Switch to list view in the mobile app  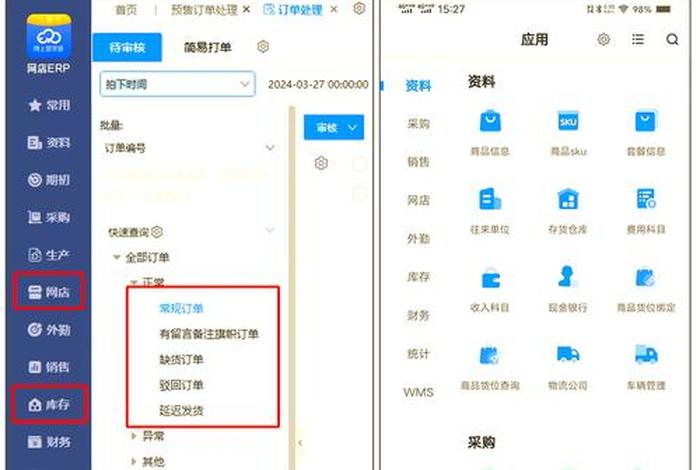point(638,39)
